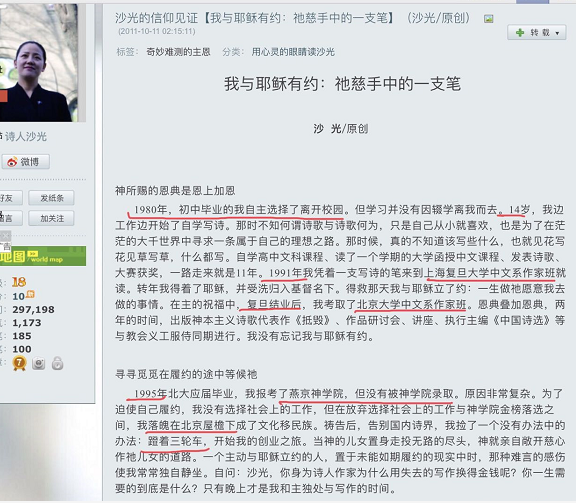Viewport: 576px width, 503px height.
Task: Click the 转载 repost button
Action: [537, 33]
